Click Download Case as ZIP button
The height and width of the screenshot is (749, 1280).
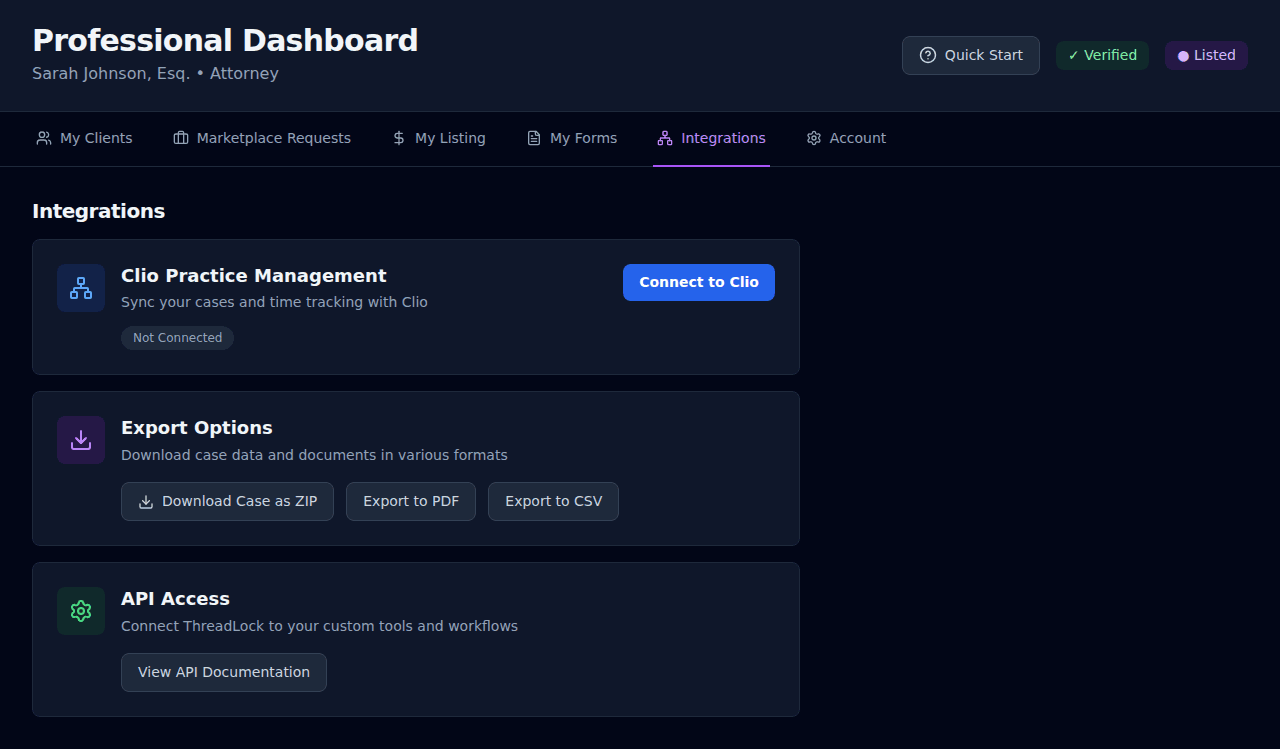(x=227, y=502)
